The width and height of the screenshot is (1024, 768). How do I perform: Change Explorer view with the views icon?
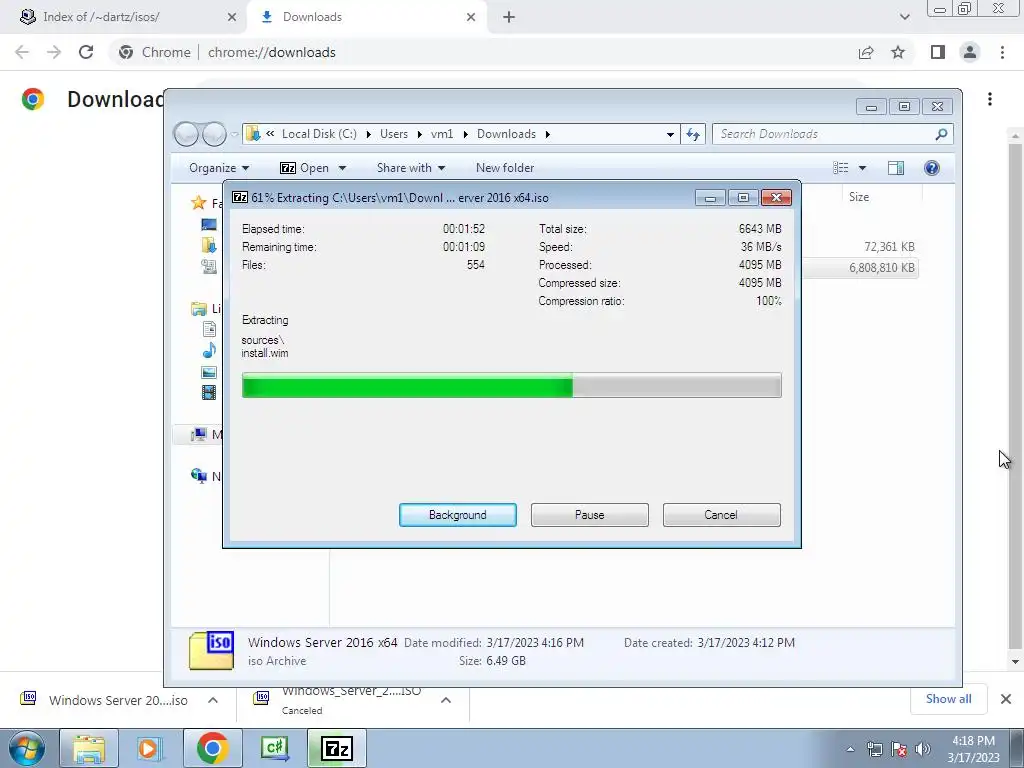(x=840, y=168)
